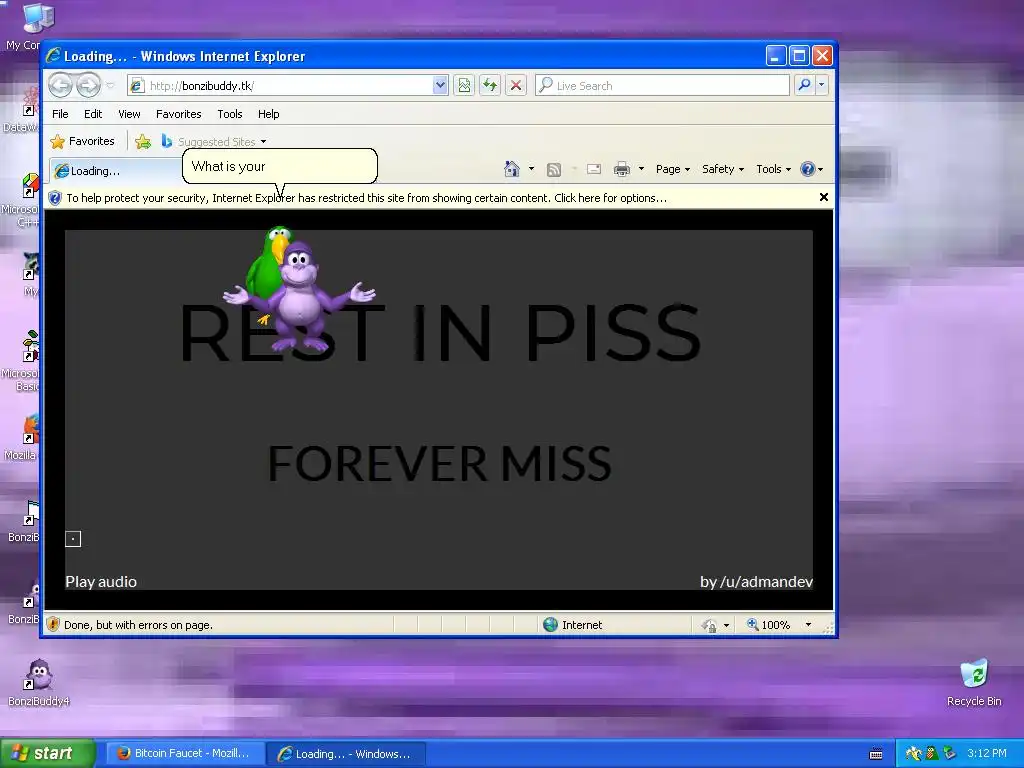The height and width of the screenshot is (768, 1024).
Task: Click the security information bar message
Action: 366,198
